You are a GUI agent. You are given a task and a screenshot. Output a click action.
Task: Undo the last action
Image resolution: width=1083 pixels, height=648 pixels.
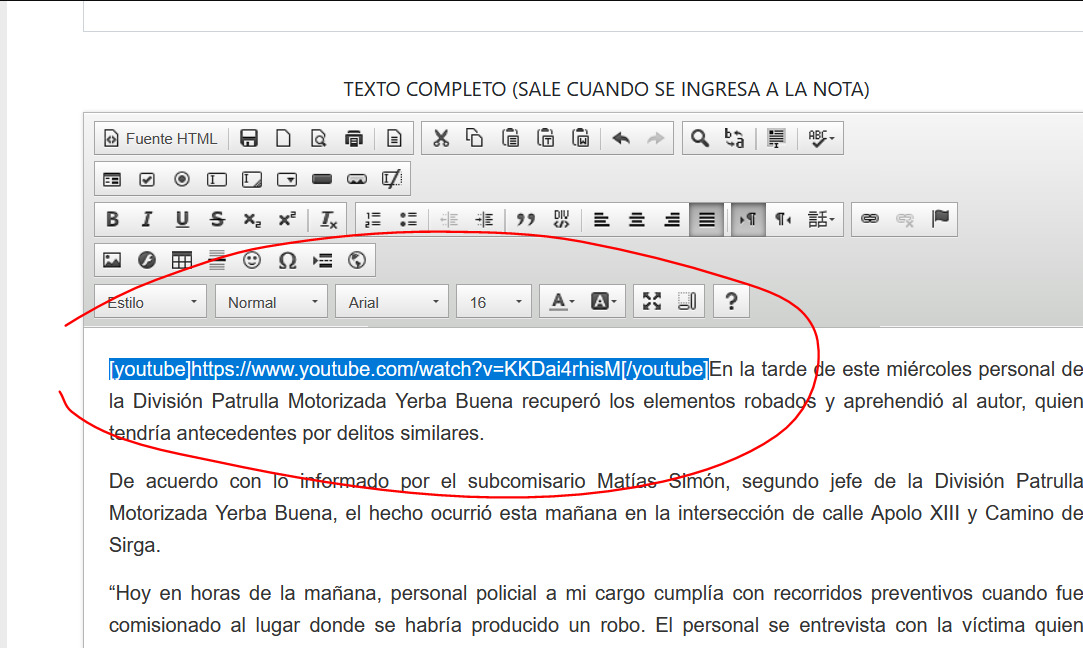(x=621, y=138)
